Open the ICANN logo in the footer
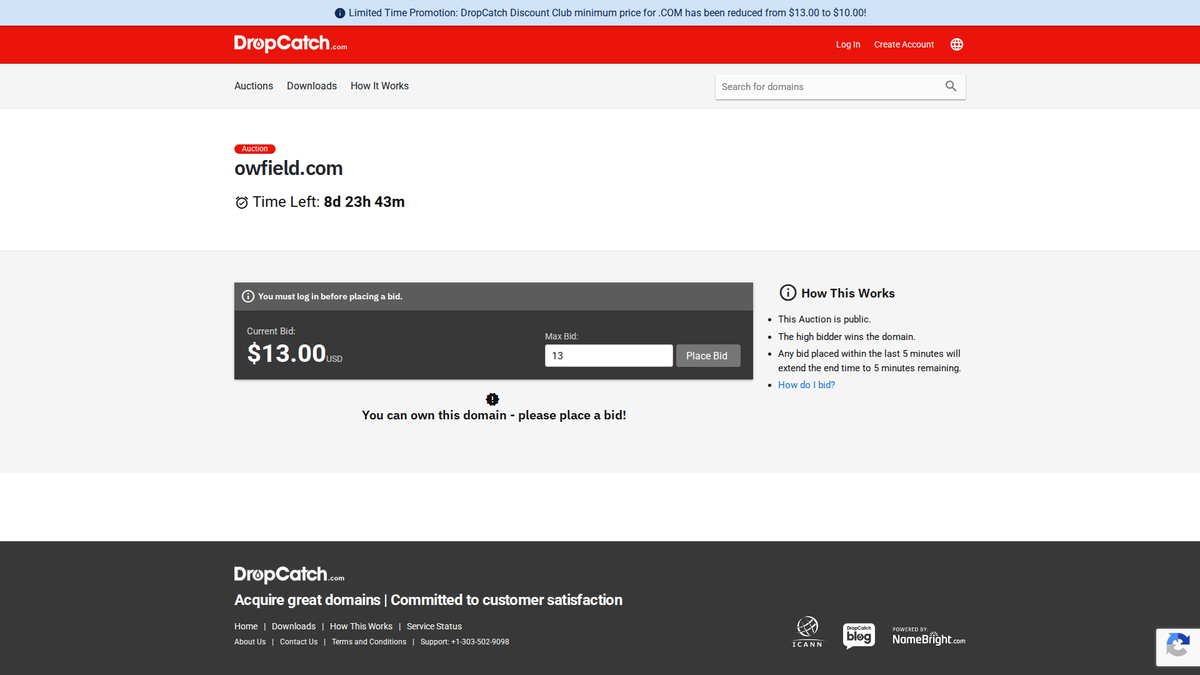This screenshot has height=675, width=1200. pos(807,631)
